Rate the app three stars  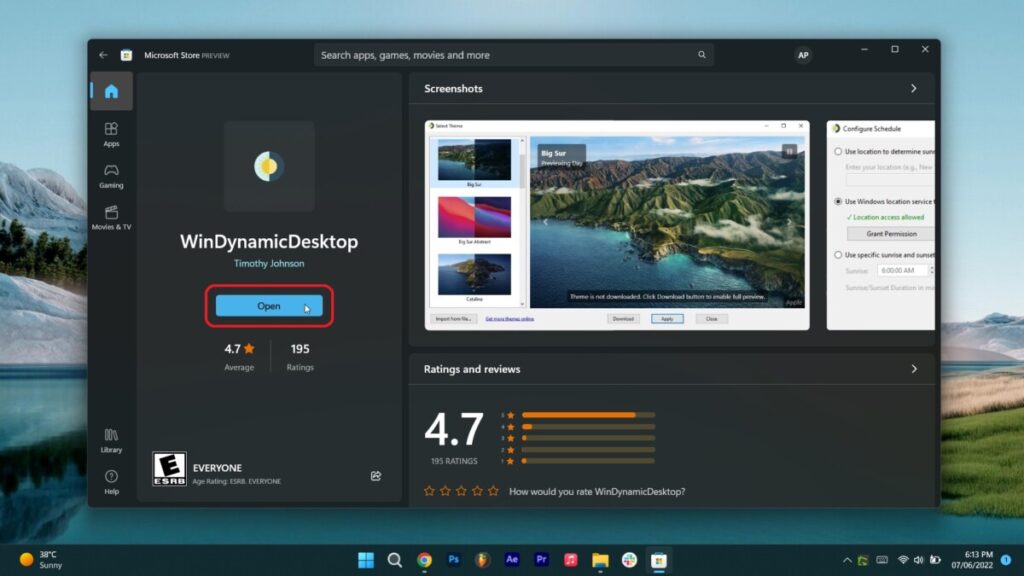(x=461, y=491)
